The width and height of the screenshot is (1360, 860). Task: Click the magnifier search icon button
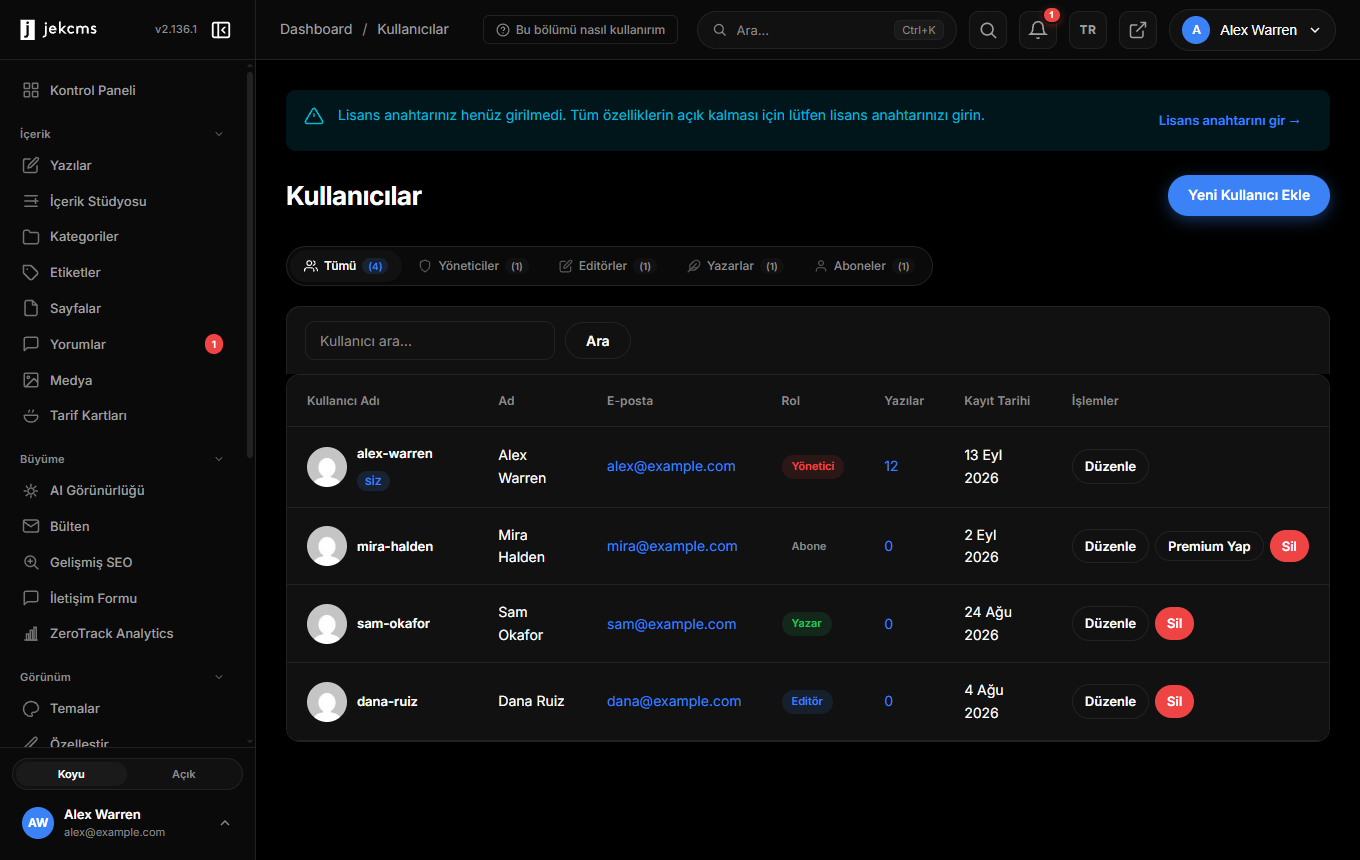coord(988,30)
